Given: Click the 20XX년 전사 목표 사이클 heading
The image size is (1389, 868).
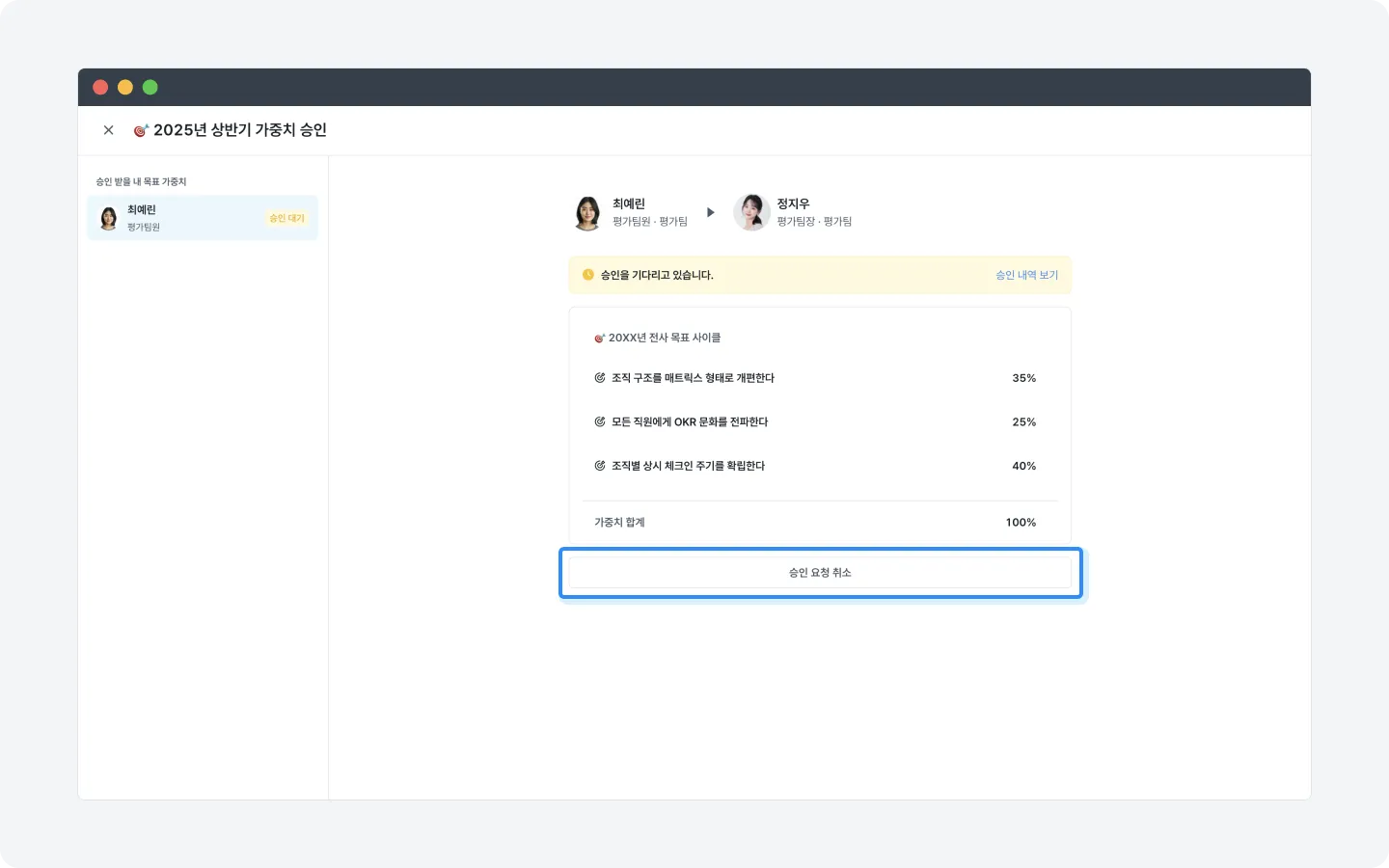Looking at the screenshot, I should (665, 338).
